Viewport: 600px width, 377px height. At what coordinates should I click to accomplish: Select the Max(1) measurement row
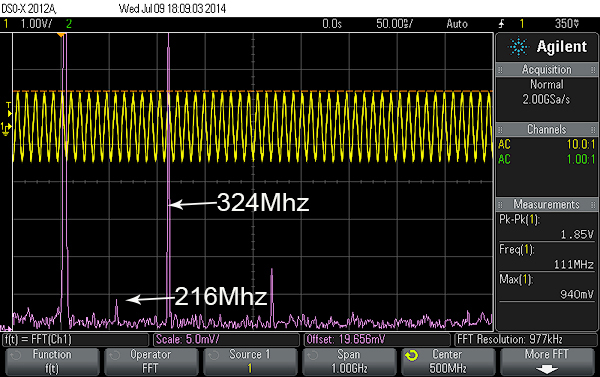coord(546,287)
